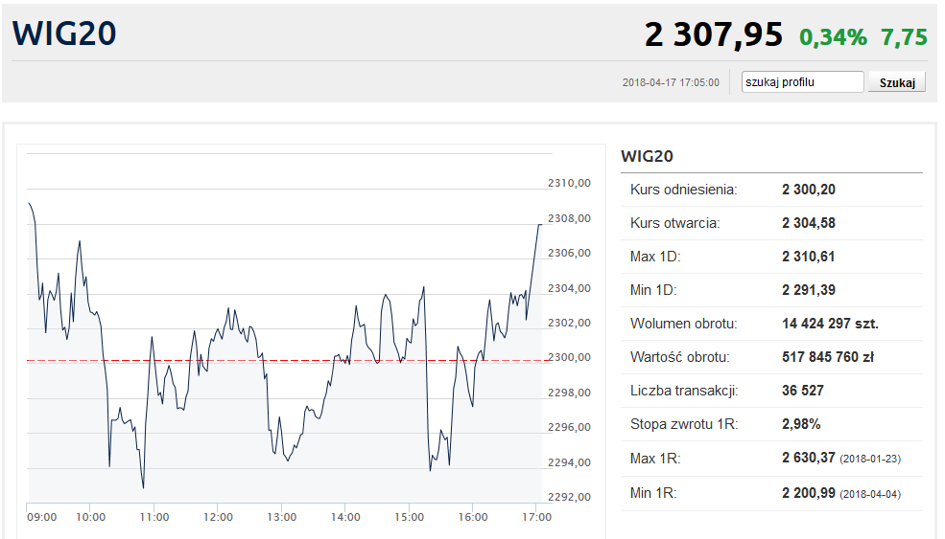Click the 2310,00 price axis label
The image size is (945, 539).
coord(570,183)
